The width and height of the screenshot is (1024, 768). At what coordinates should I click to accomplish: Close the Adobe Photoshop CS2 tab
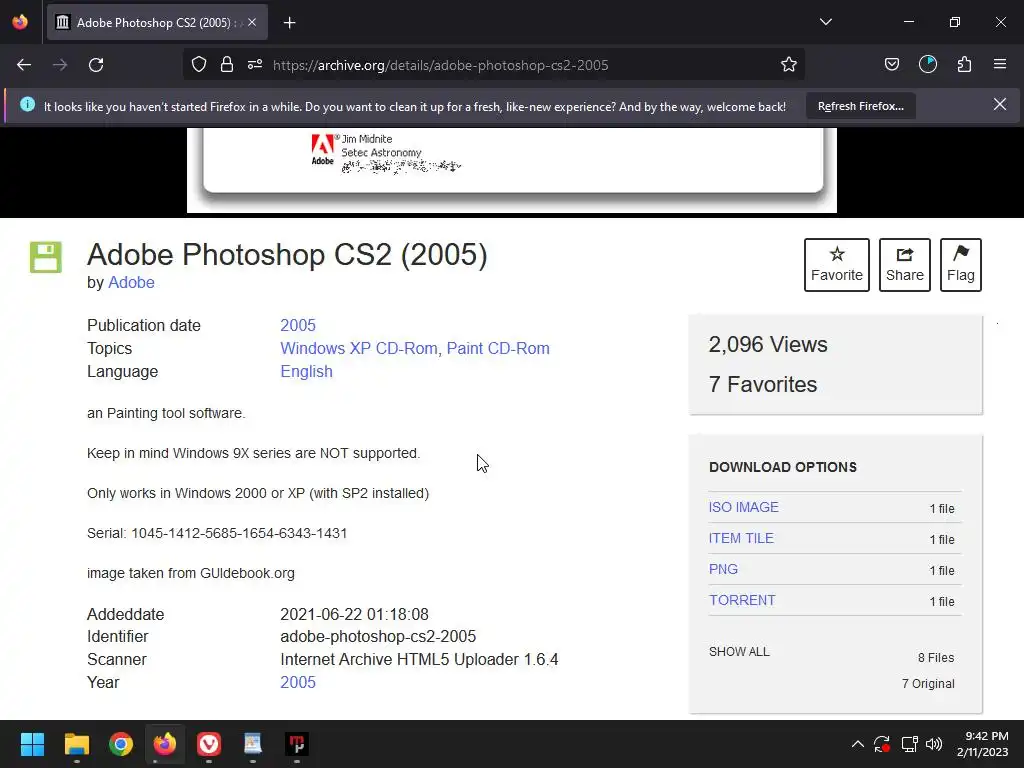252,22
